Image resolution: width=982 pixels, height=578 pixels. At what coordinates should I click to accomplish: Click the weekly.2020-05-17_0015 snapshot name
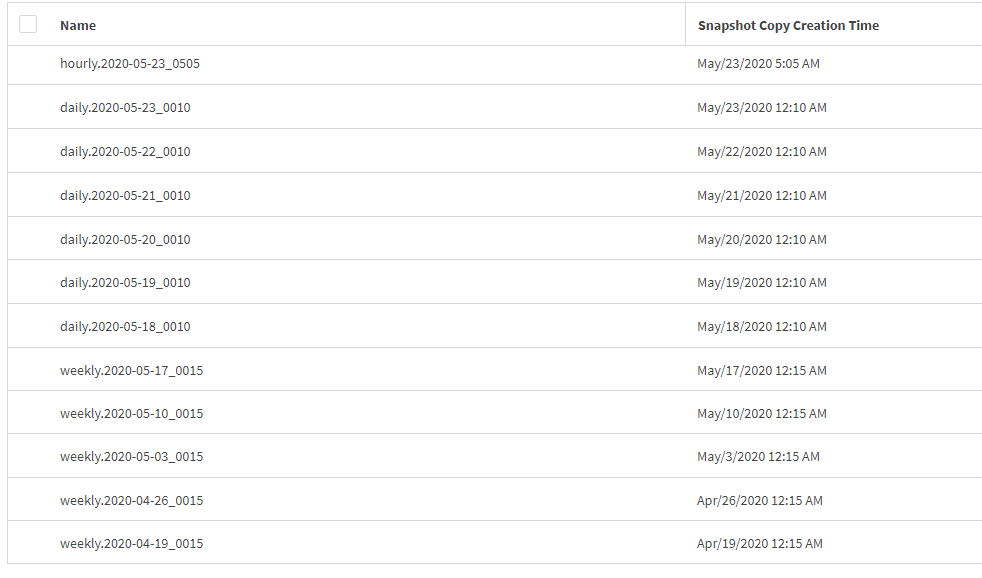(131, 371)
